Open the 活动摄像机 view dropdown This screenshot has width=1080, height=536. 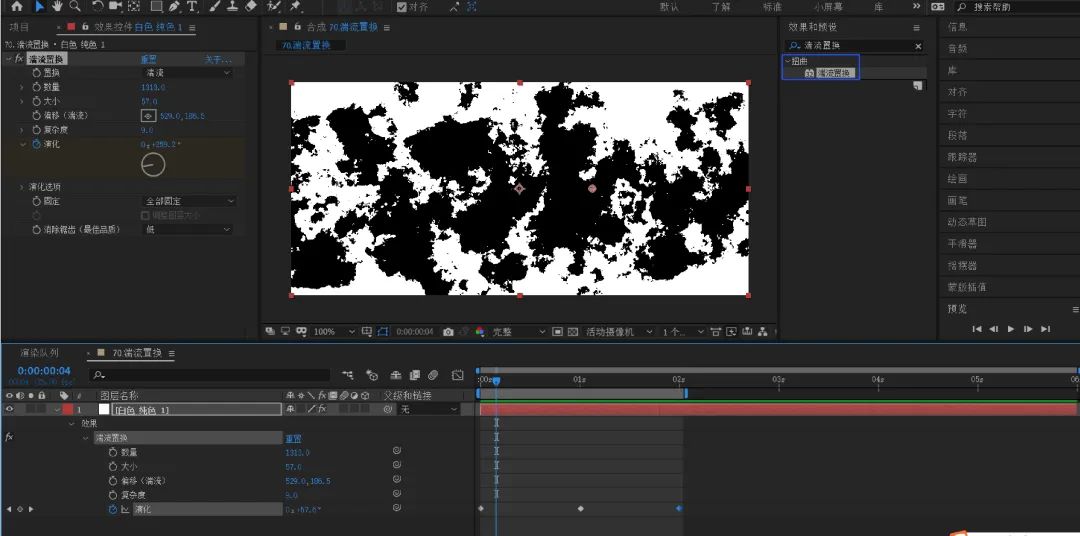pyautogui.click(x=619, y=331)
